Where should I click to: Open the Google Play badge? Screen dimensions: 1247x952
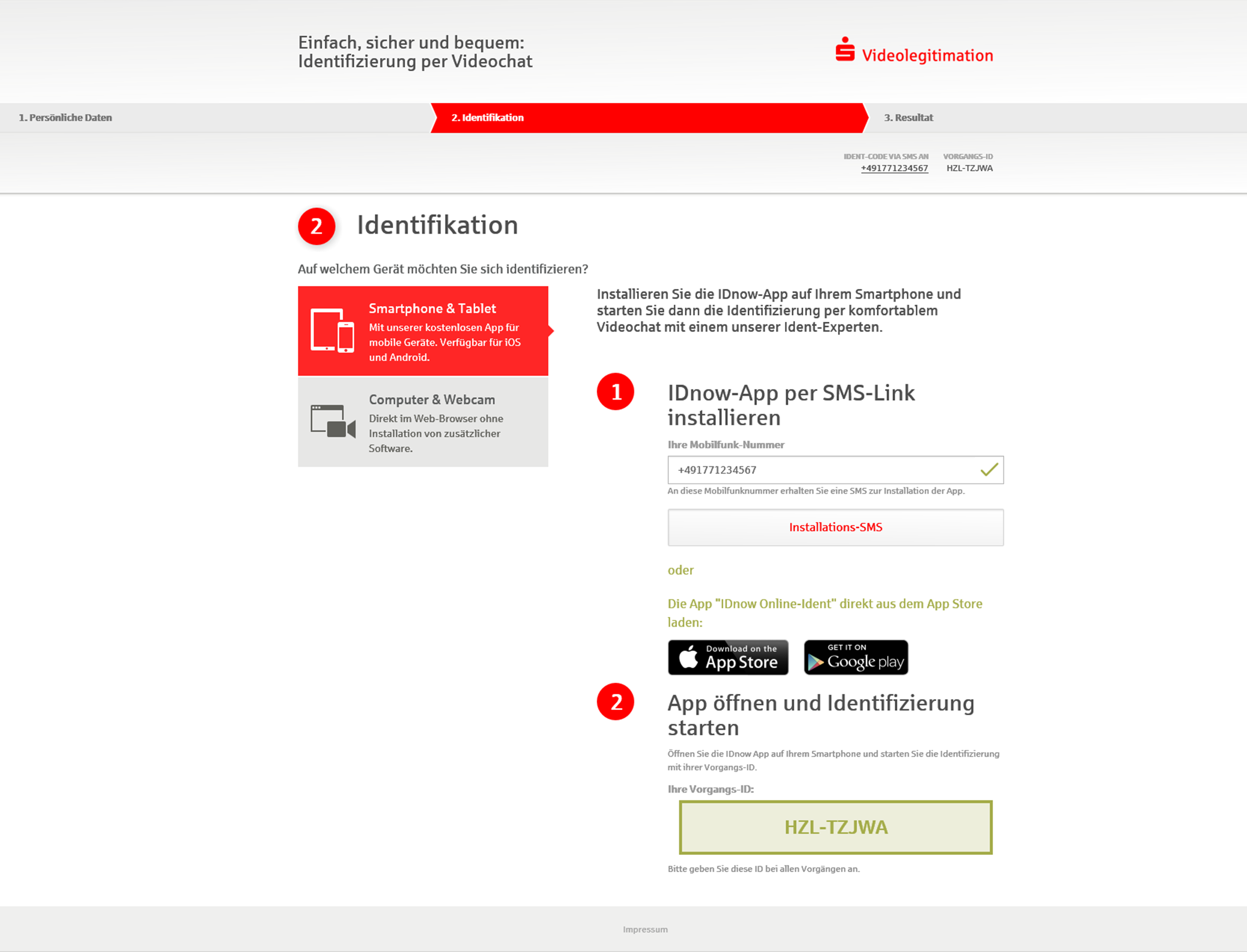pos(856,657)
